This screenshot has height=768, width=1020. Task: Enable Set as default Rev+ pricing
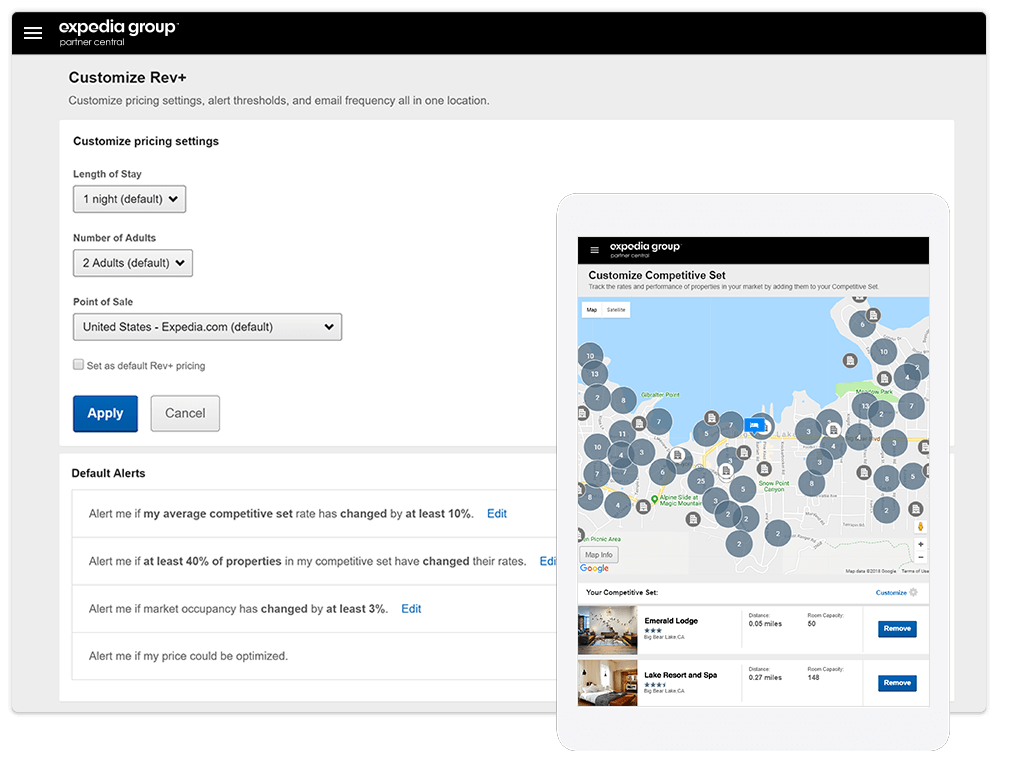pyautogui.click(x=78, y=365)
